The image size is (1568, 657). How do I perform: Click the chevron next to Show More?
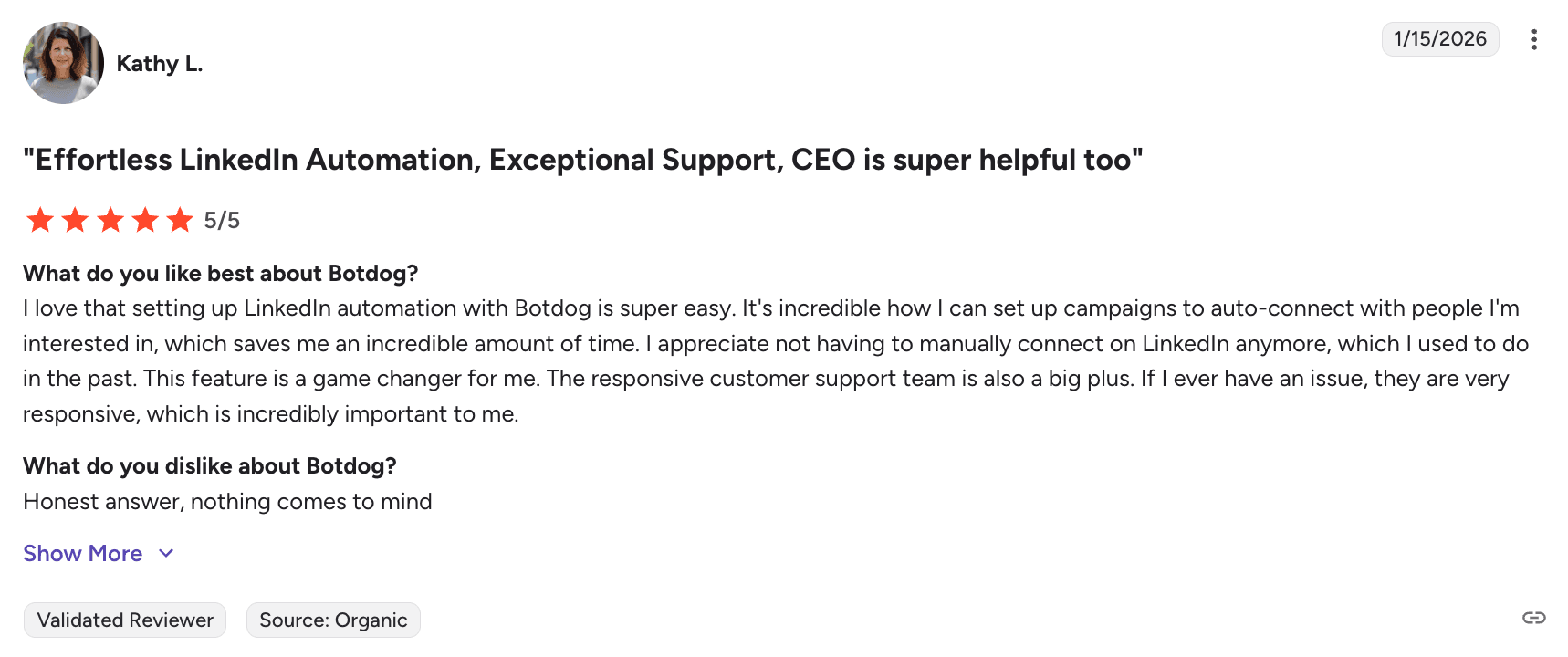(166, 554)
